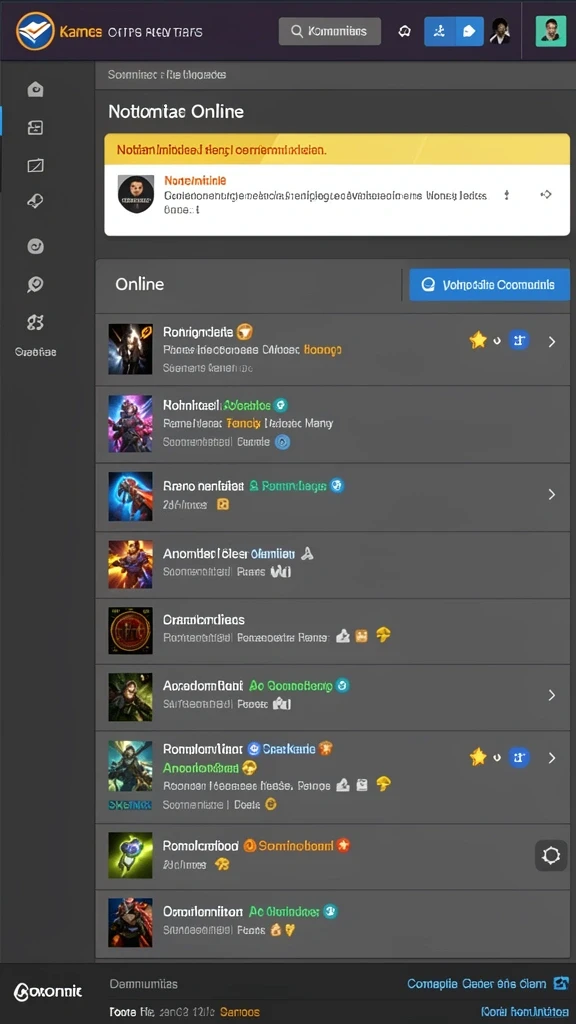Click the orange badge before Sominoboanl

click(249, 846)
